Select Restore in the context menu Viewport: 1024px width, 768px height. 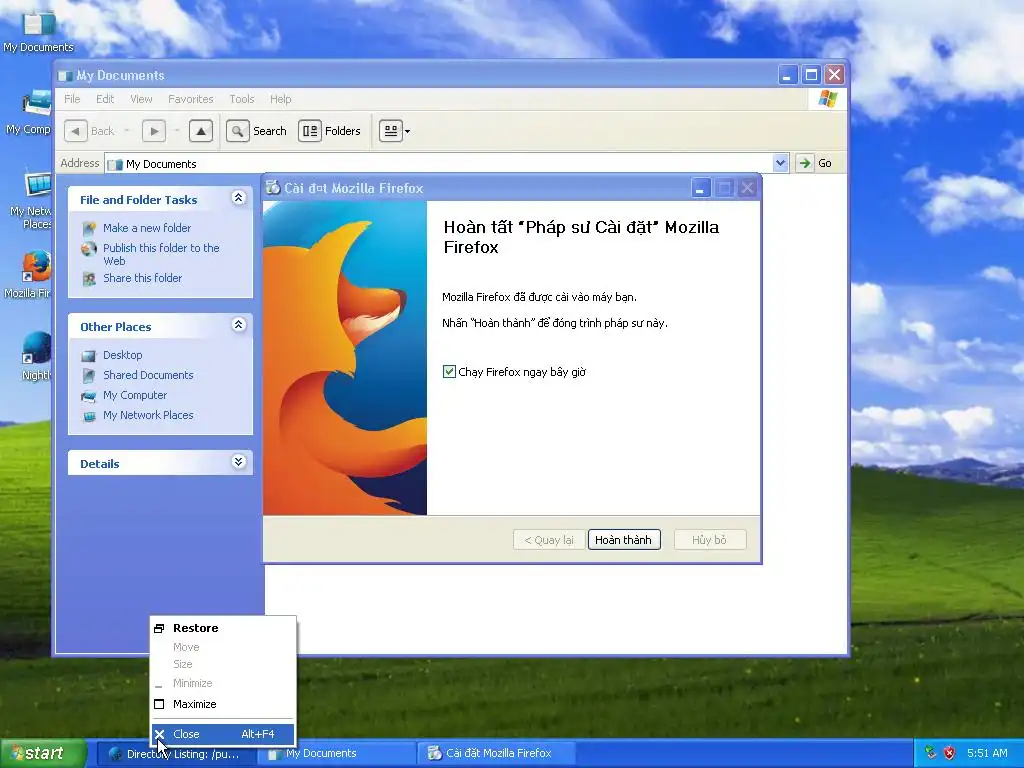tap(223, 628)
